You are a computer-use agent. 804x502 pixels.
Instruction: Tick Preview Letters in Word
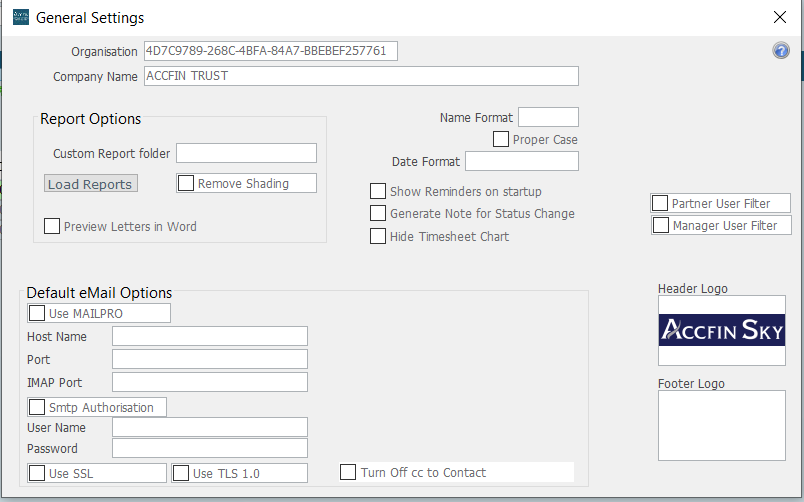(52, 226)
